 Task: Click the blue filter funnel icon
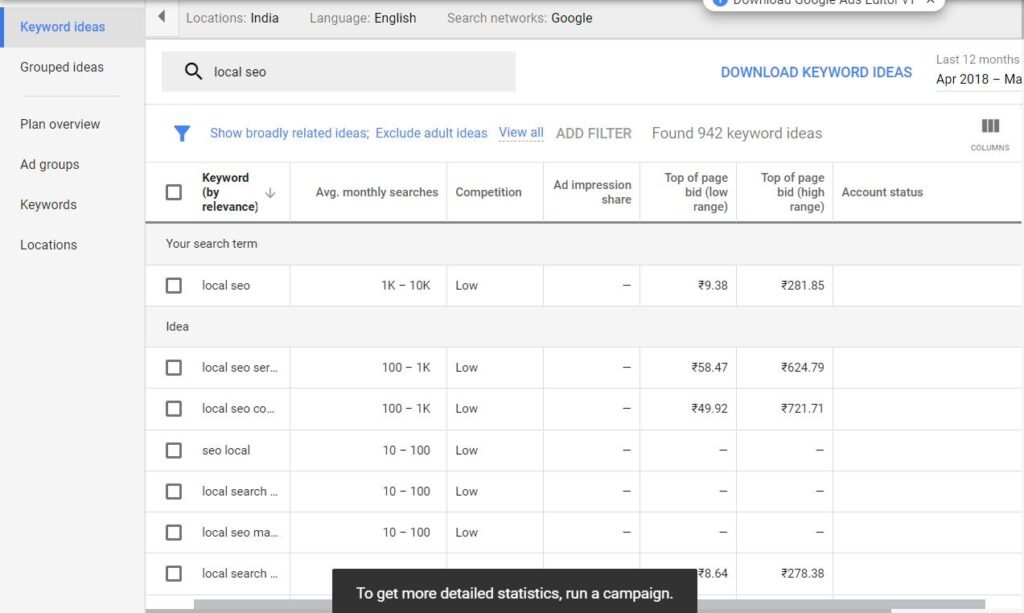click(182, 133)
